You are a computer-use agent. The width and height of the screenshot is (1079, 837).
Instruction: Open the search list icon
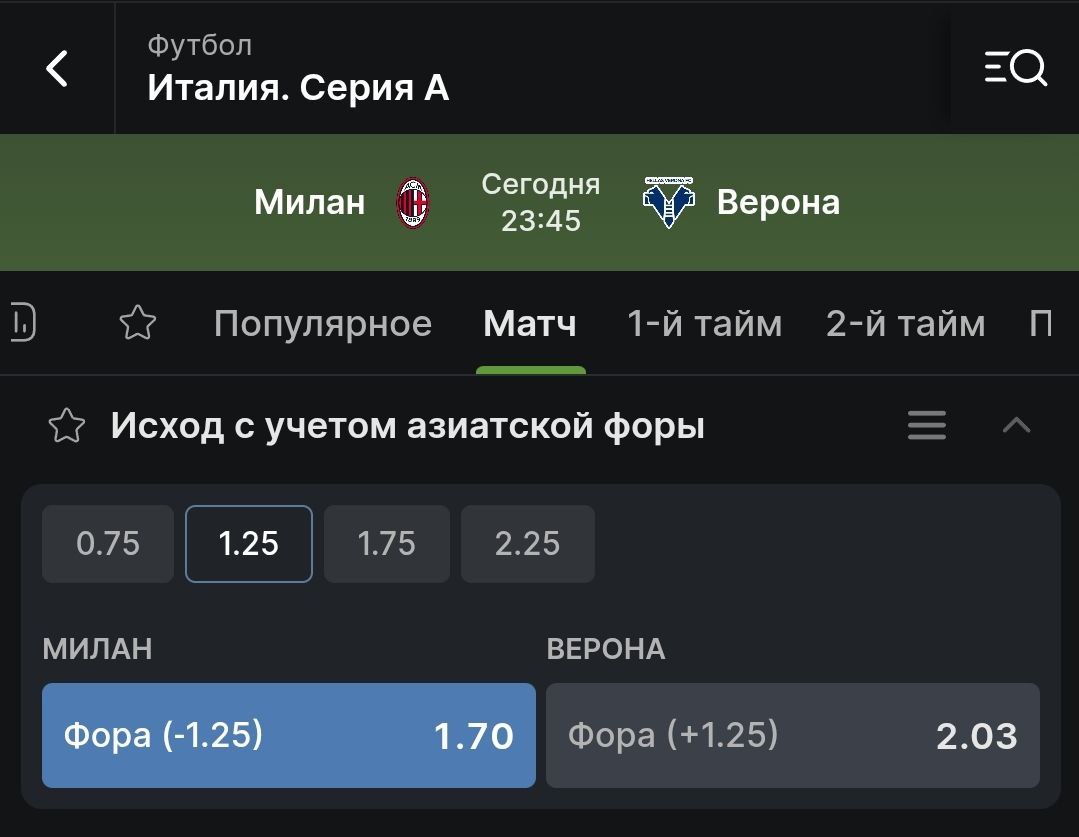pyautogui.click(x=1016, y=67)
